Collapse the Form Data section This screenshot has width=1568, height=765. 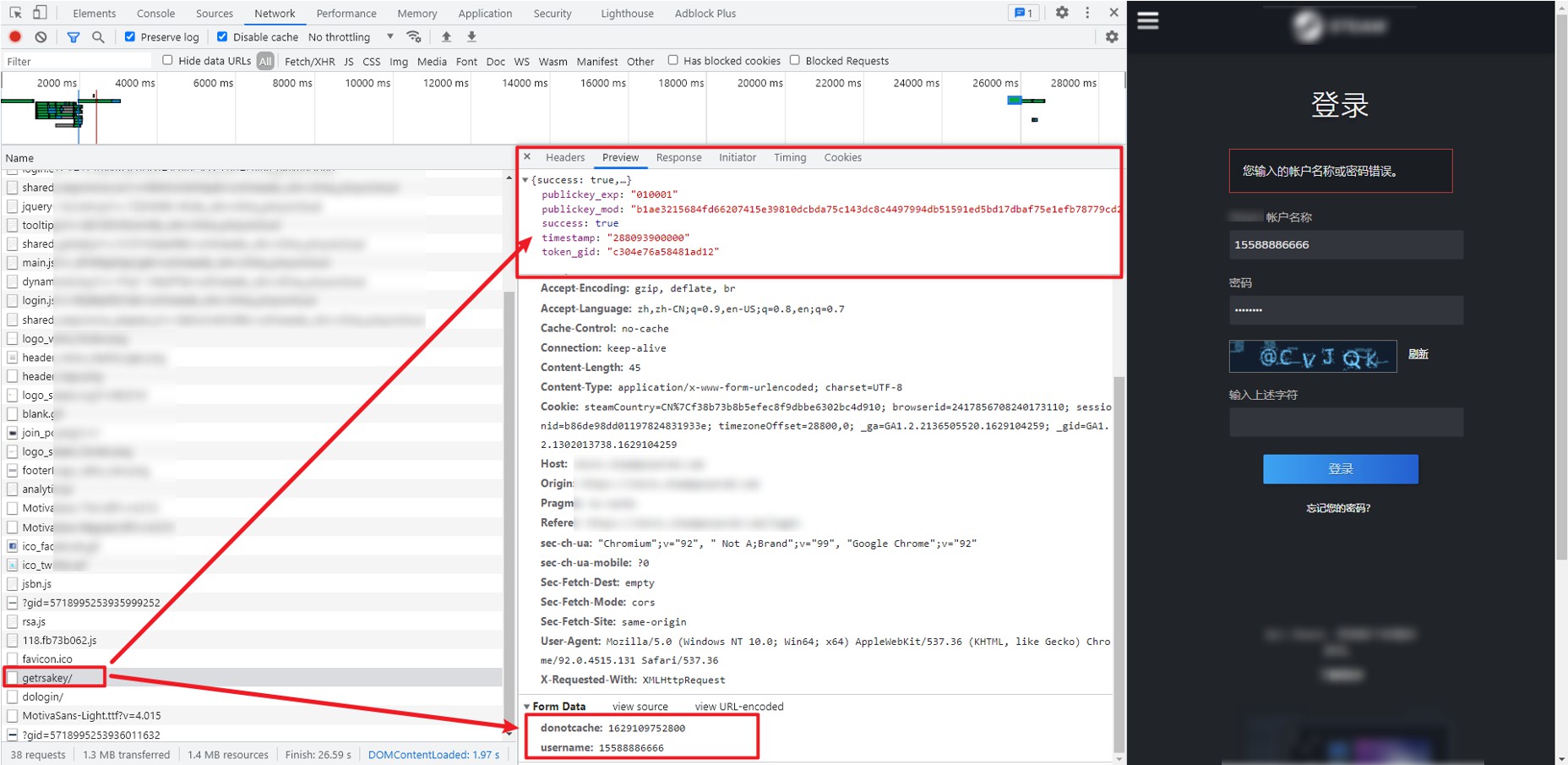(x=527, y=707)
